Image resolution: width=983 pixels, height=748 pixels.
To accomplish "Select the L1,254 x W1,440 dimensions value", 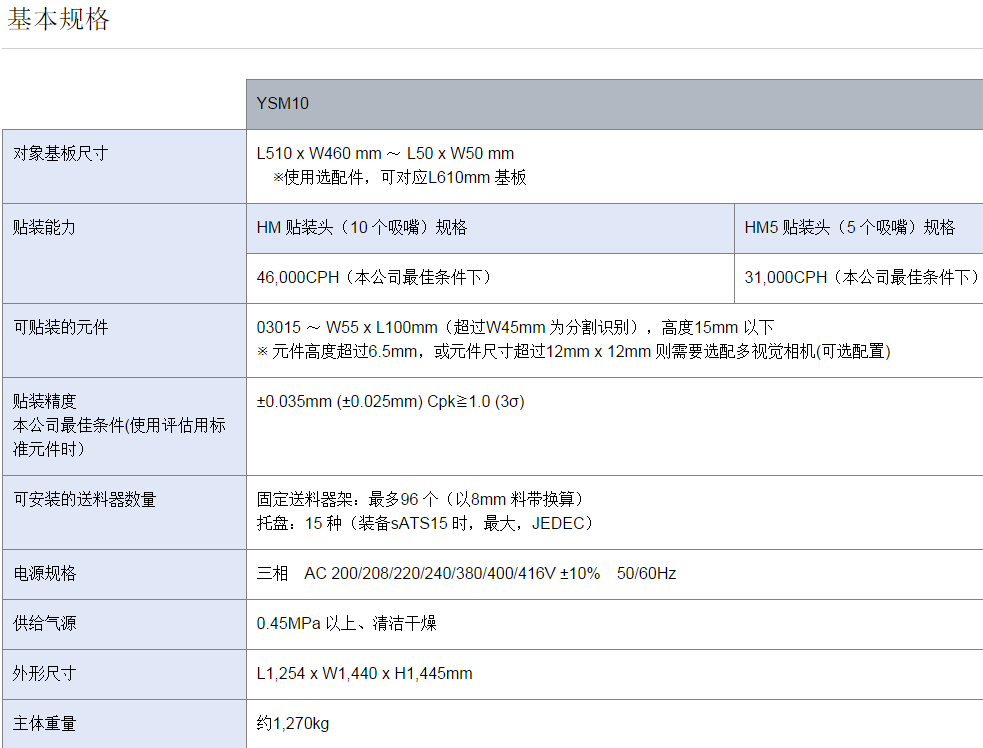I will point(364,674).
